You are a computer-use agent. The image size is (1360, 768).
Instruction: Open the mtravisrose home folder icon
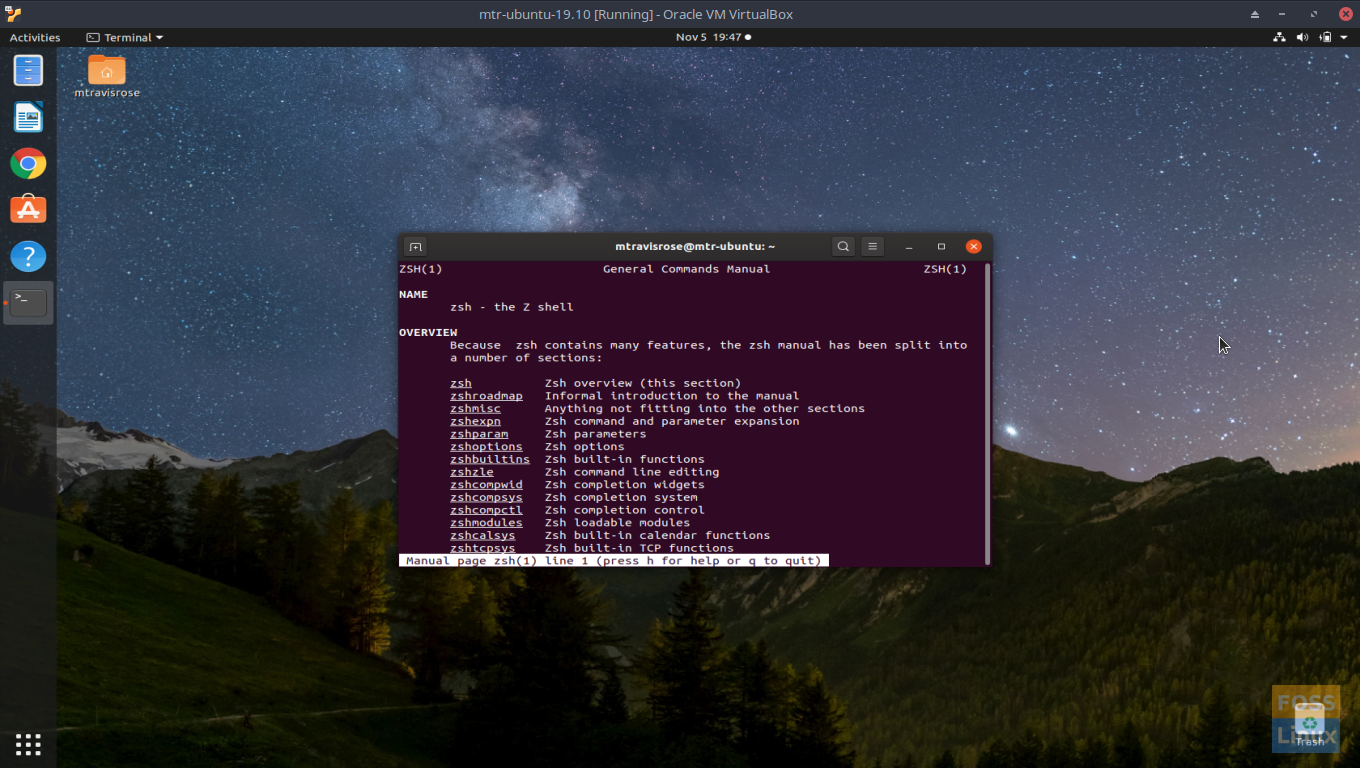[x=107, y=76]
